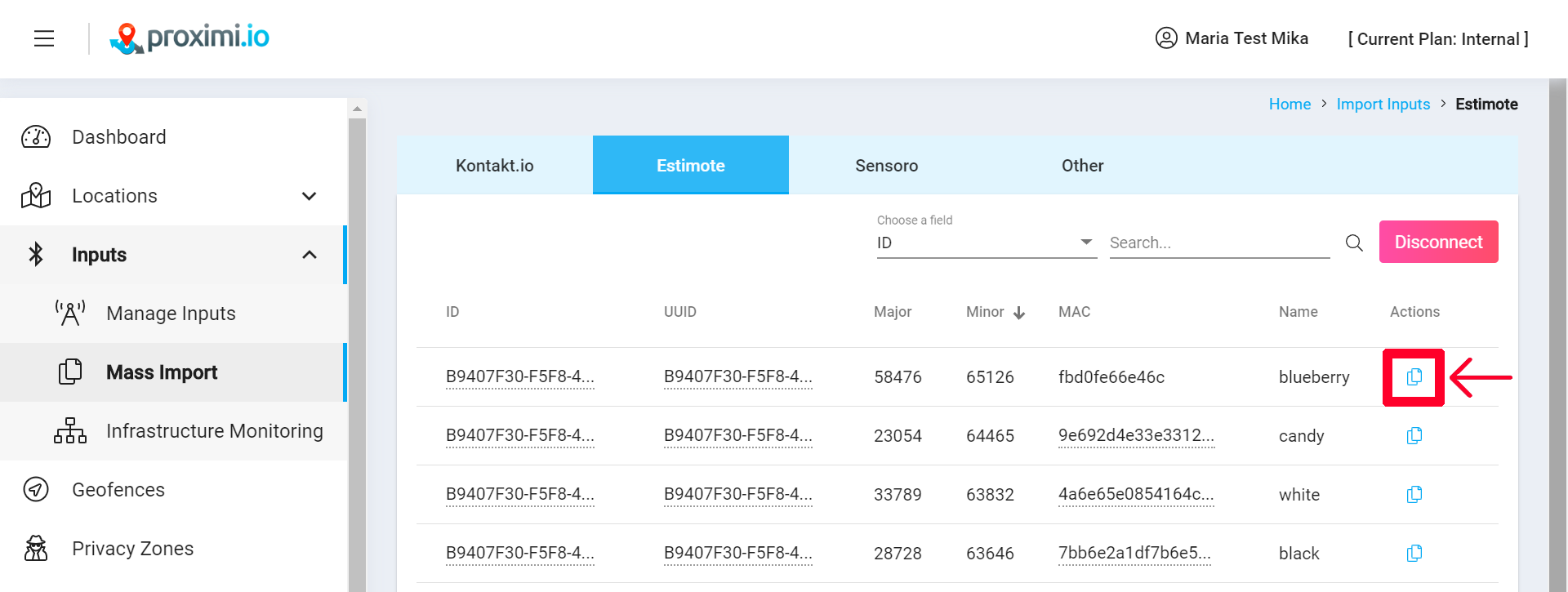Click Major value 33789
1568x592 pixels.
pos(898,495)
